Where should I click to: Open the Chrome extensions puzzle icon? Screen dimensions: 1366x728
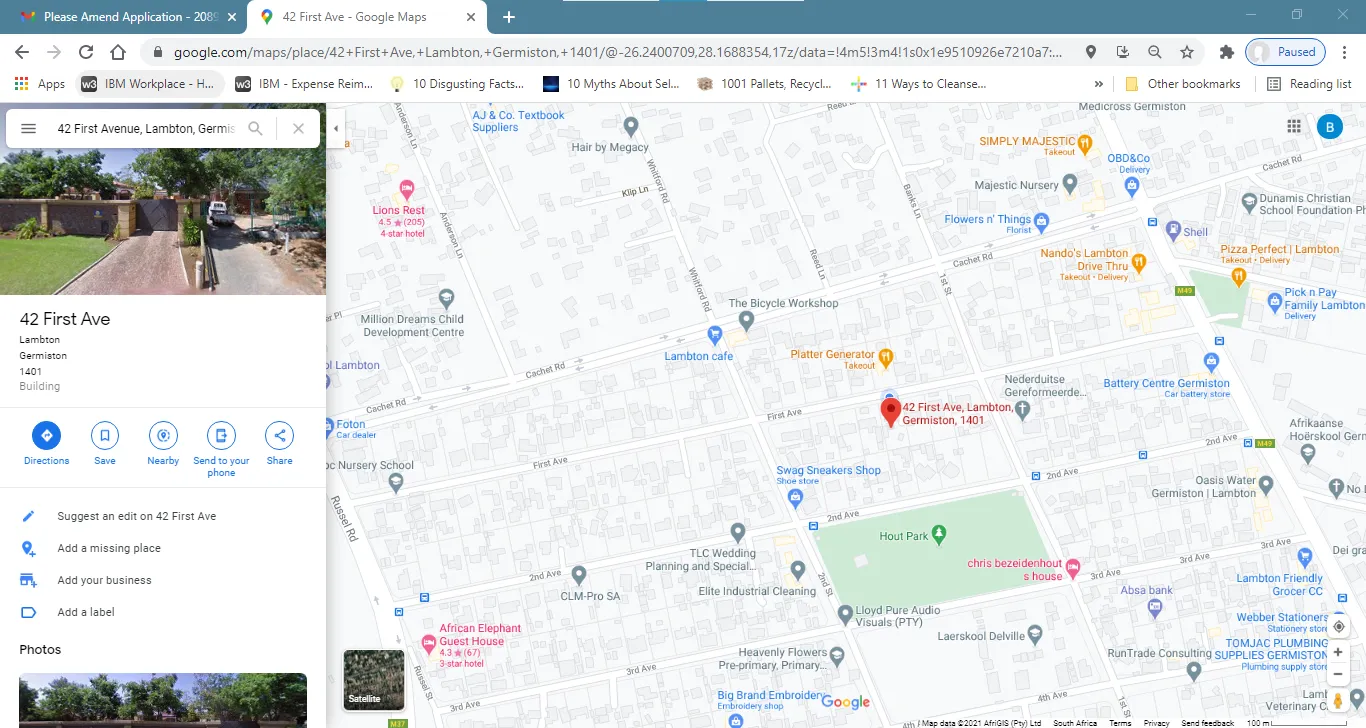1226,52
